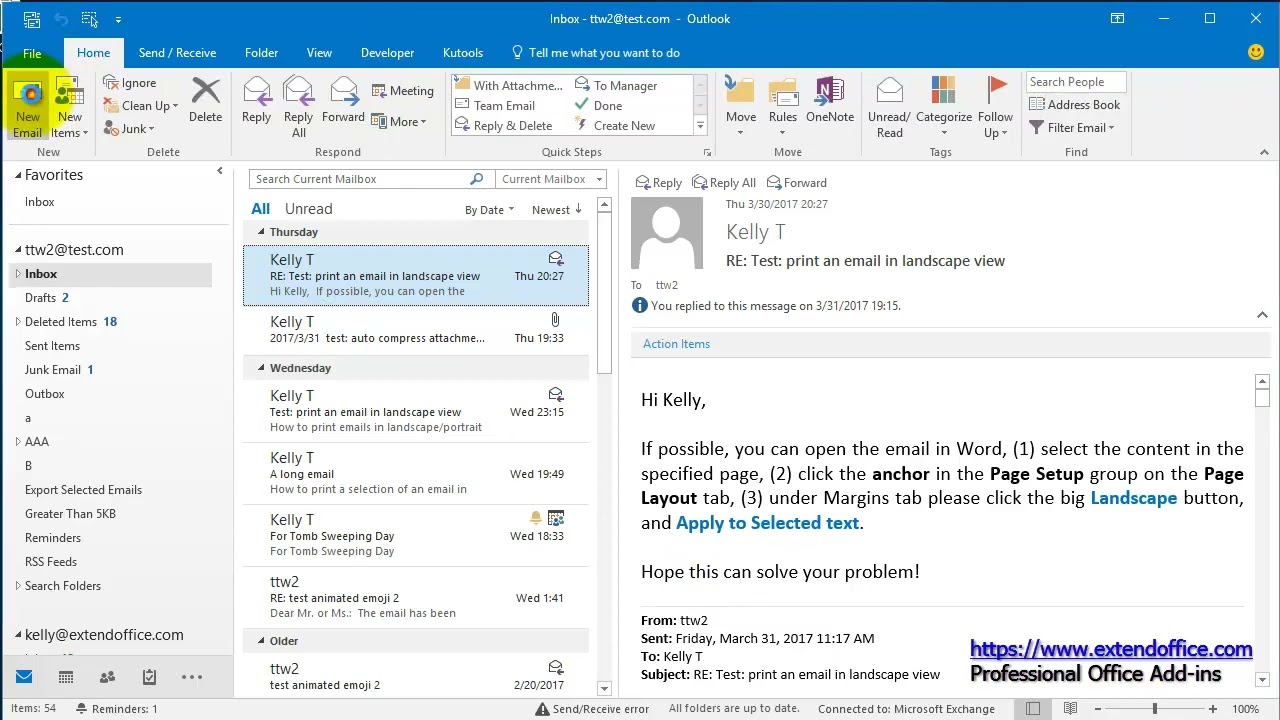Open the Junk dropdown
This screenshot has height=720, width=1280.
click(x=129, y=128)
